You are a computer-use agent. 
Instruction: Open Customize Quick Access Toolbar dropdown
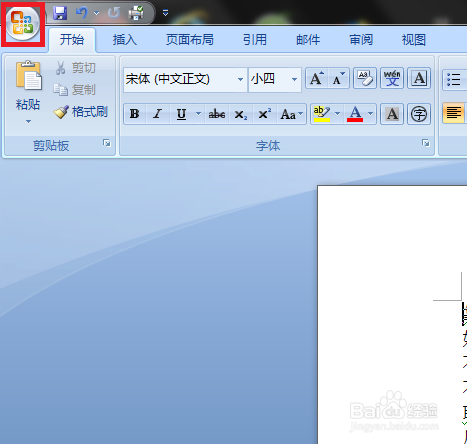click(165, 13)
